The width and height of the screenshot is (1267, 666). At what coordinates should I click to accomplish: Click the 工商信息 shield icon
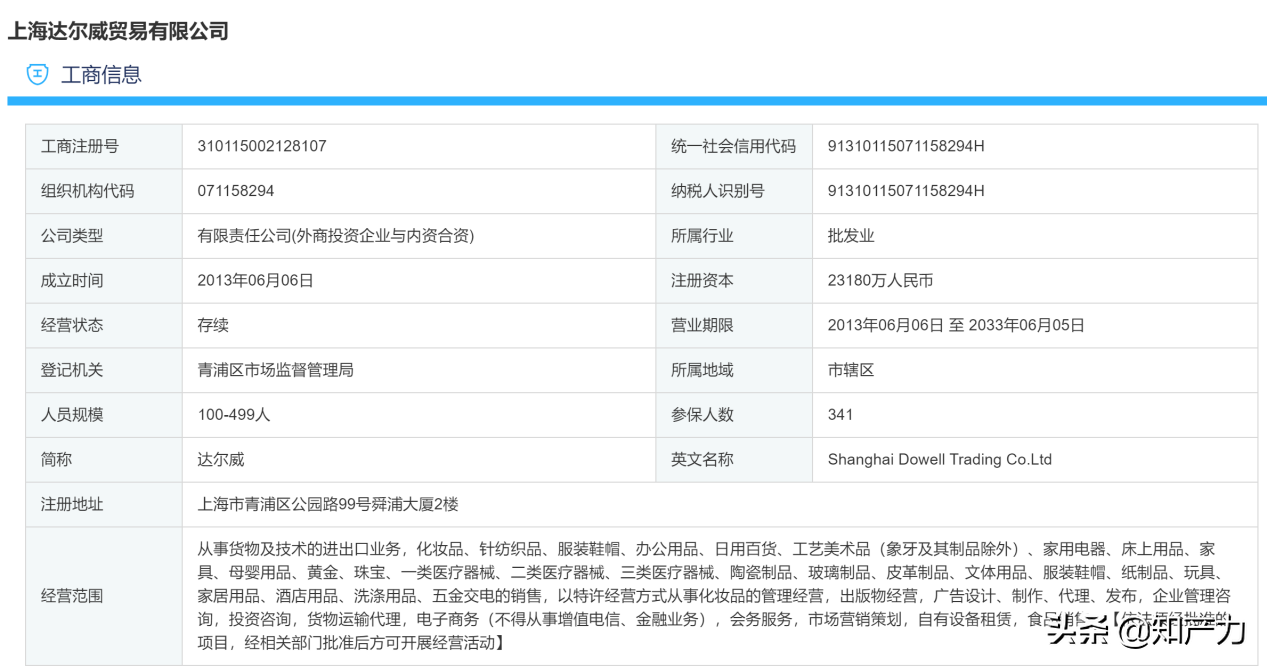[x=37, y=75]
